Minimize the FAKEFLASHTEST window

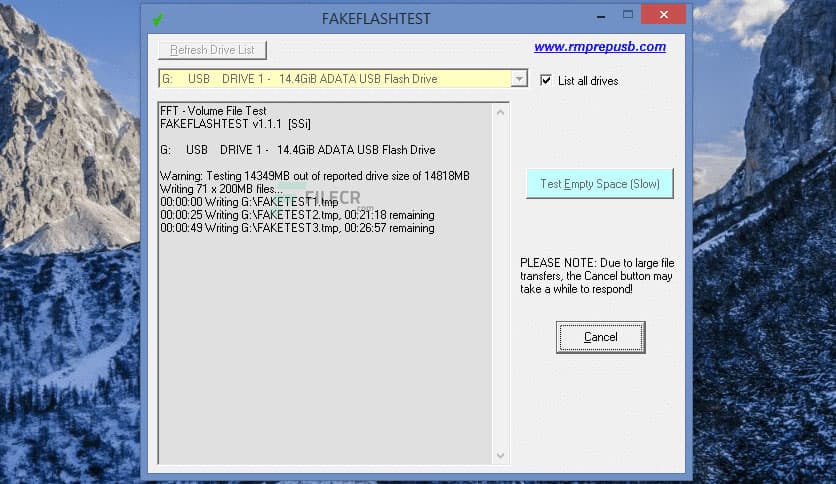click(x=601, y=16)
